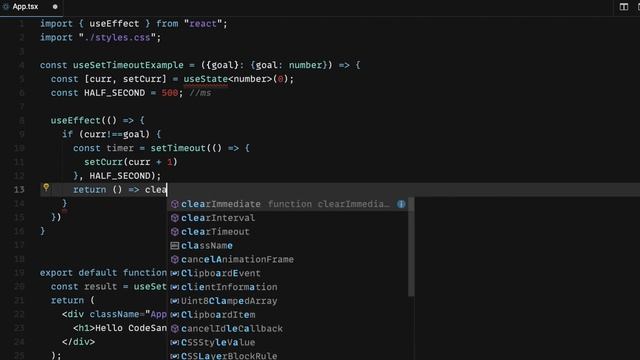Click the return keyword on line 13

pyautogui.click(x=89, y=190)
